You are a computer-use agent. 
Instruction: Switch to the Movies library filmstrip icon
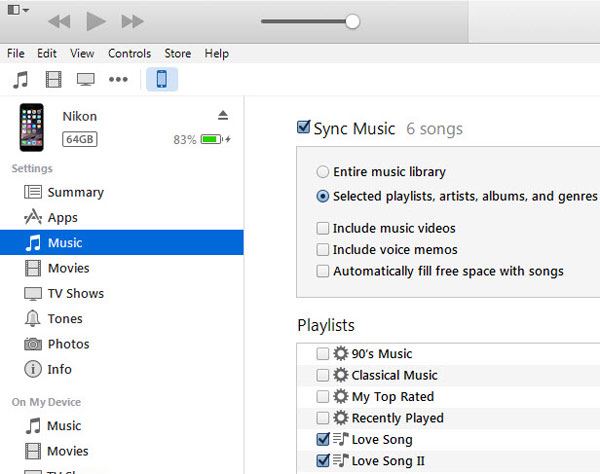(54, 80)
